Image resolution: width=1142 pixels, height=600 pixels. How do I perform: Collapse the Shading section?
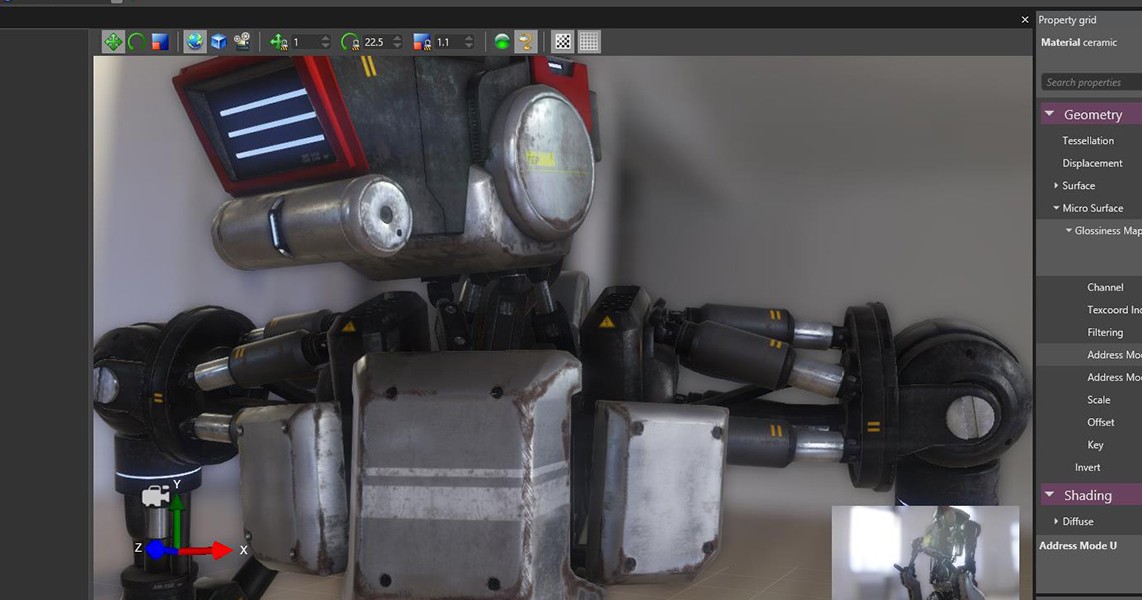pos(1050,495)
